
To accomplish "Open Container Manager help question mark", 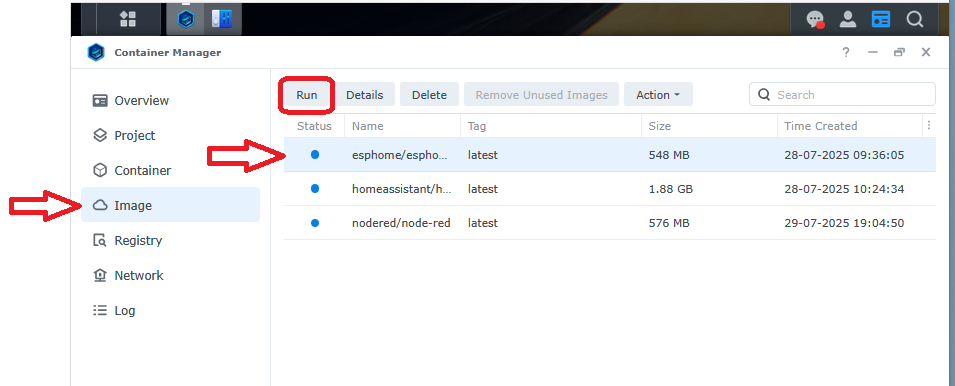I will tap(846, 52).
